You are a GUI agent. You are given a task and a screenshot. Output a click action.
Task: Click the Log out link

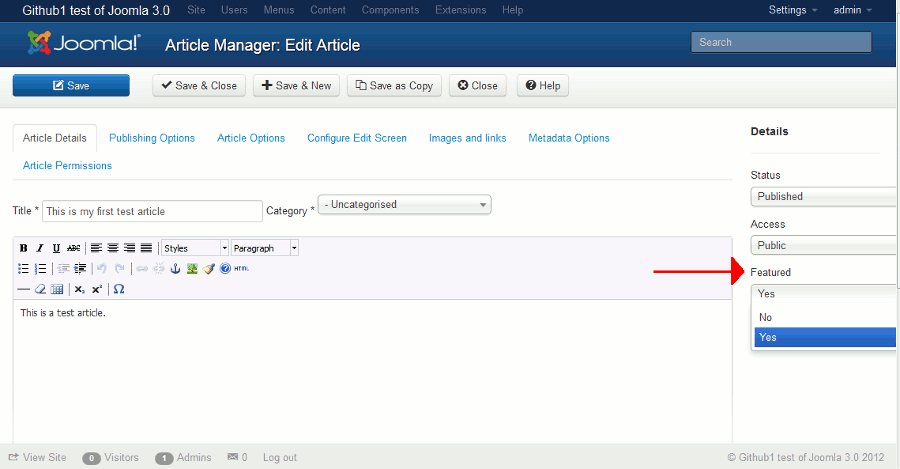[x=280, y=457]
